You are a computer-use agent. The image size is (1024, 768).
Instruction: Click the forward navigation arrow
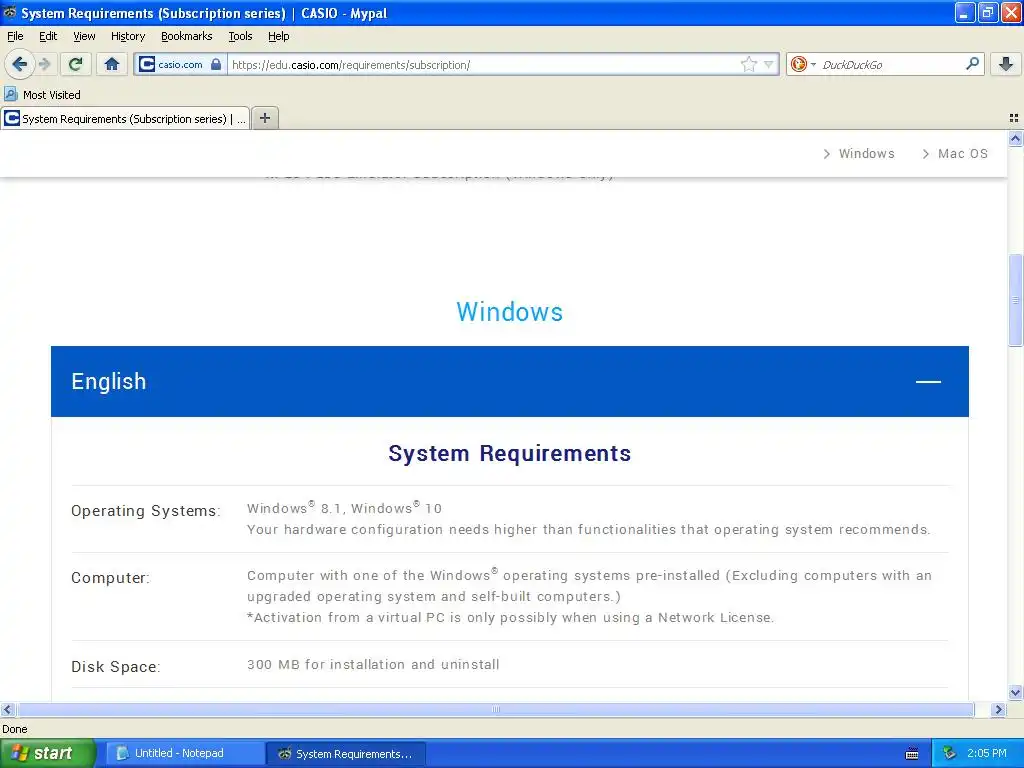[x=44, y=64]
